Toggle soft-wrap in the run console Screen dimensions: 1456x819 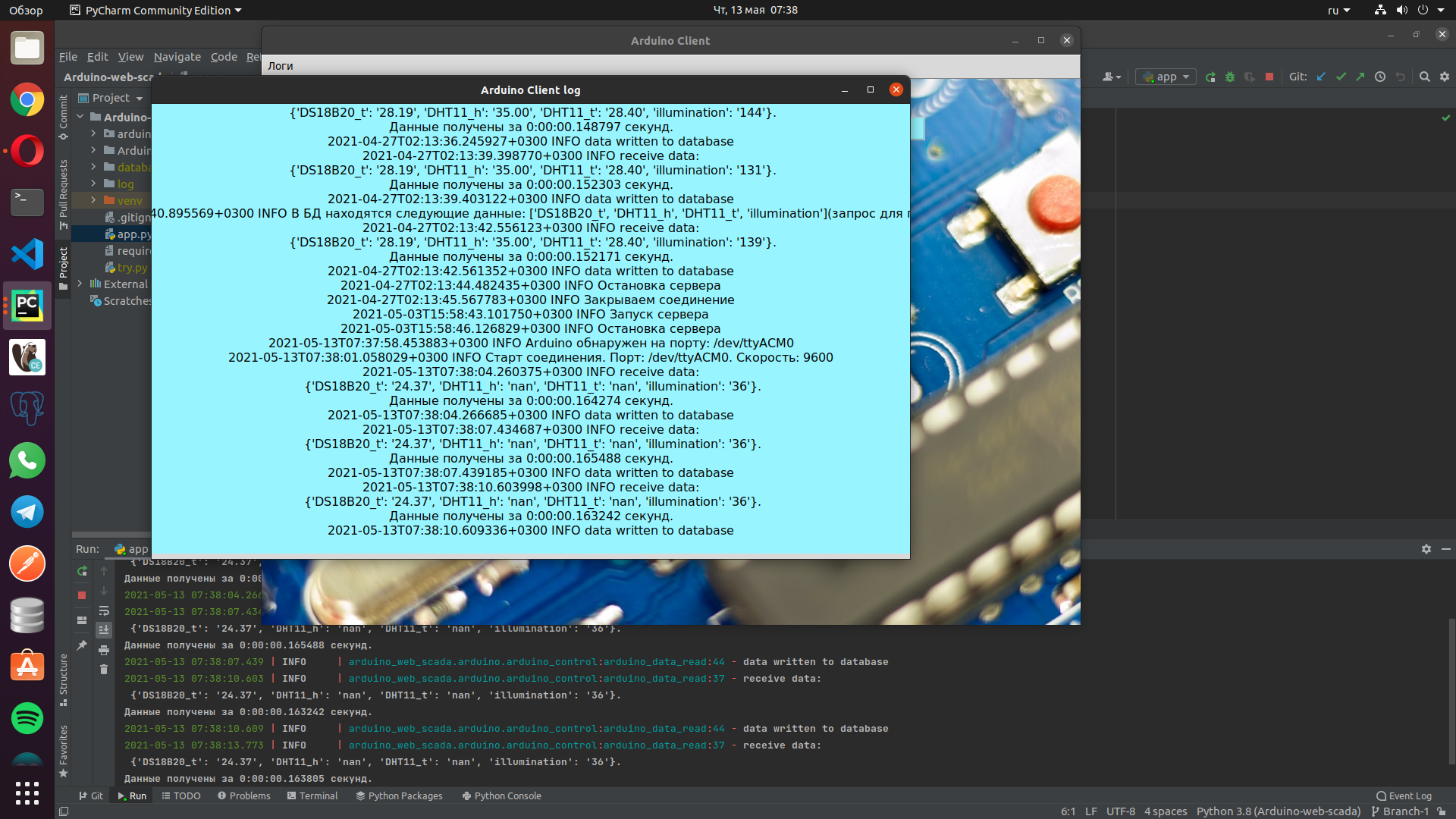(104, 611)
